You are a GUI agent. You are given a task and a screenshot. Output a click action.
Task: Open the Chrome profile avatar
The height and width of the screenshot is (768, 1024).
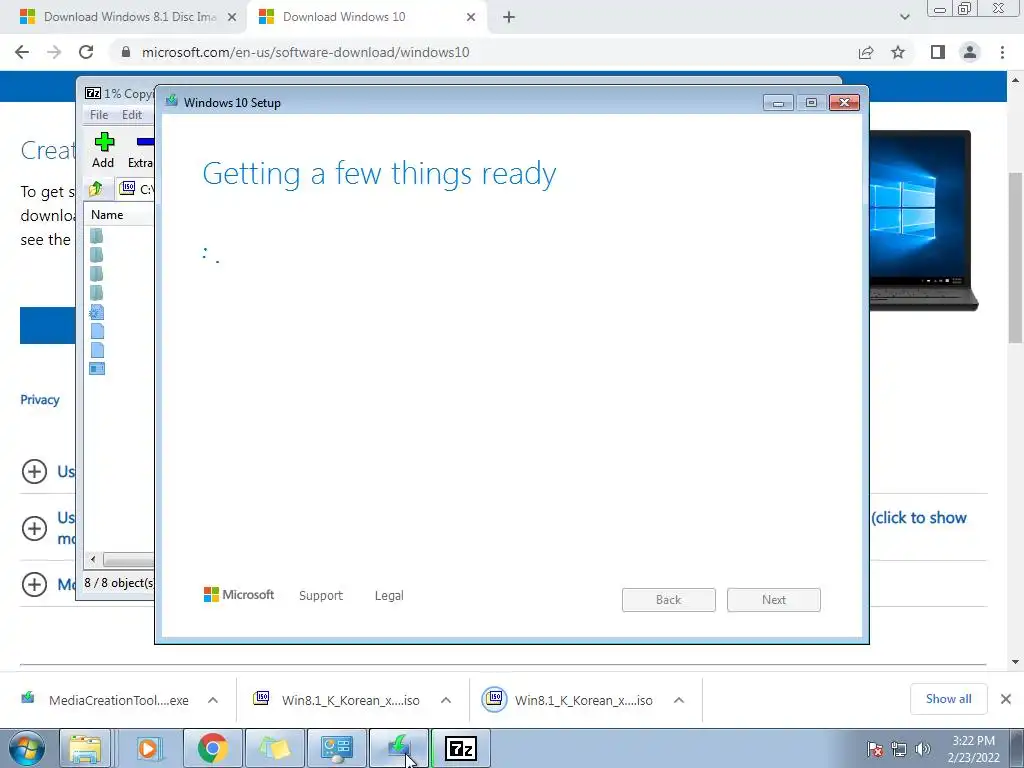pos(970,52)
